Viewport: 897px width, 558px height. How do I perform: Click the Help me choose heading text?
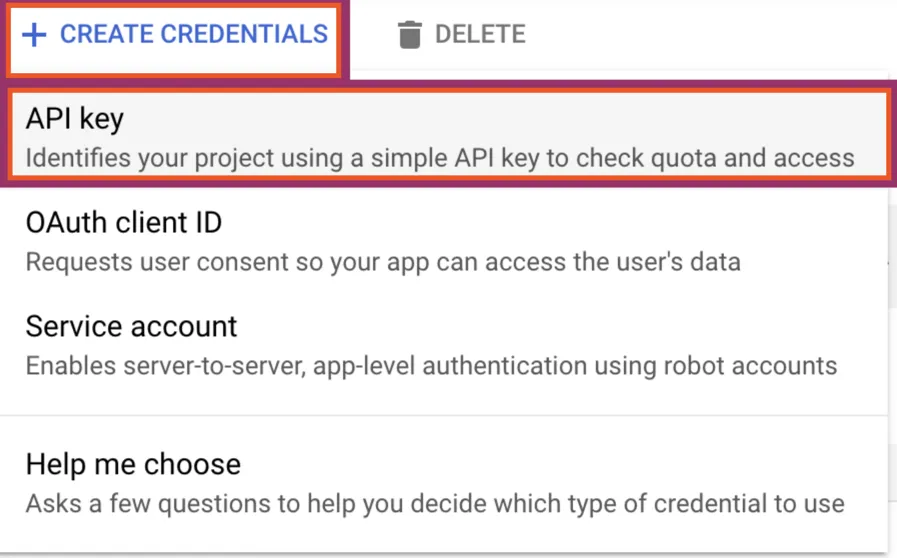tap(133, 464)
